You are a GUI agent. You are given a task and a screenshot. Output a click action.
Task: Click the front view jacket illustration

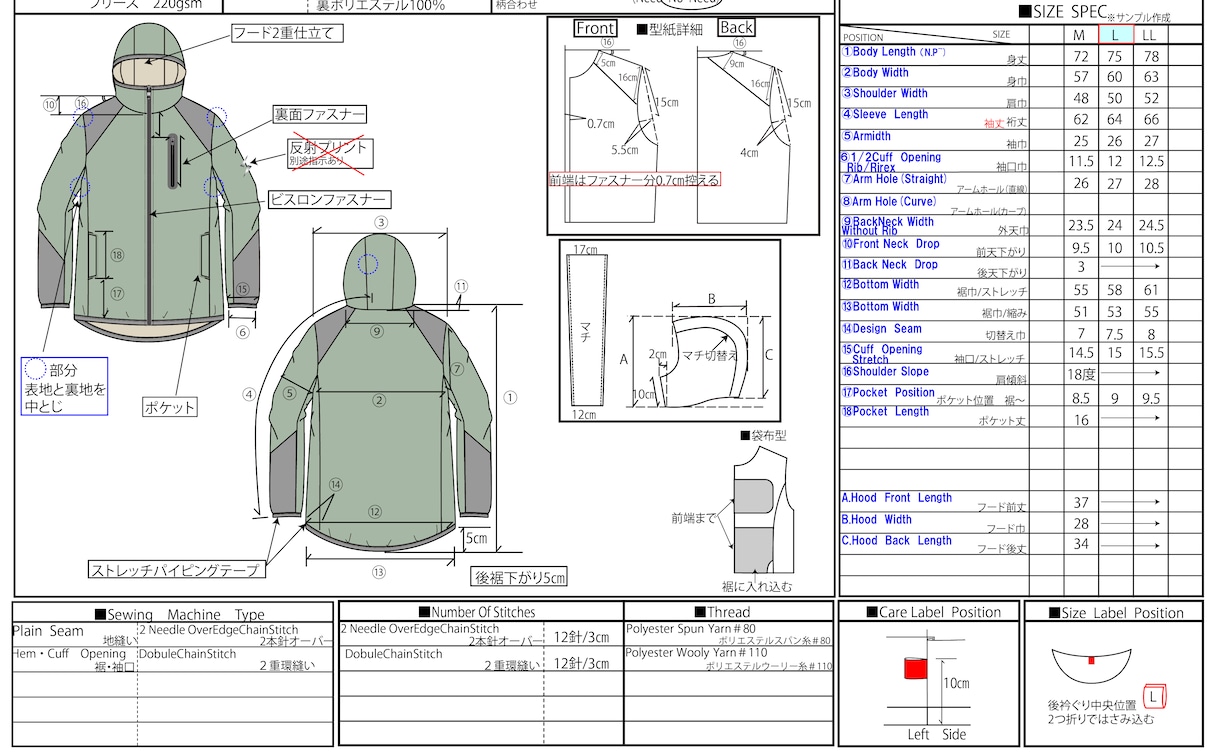point(147,185)
